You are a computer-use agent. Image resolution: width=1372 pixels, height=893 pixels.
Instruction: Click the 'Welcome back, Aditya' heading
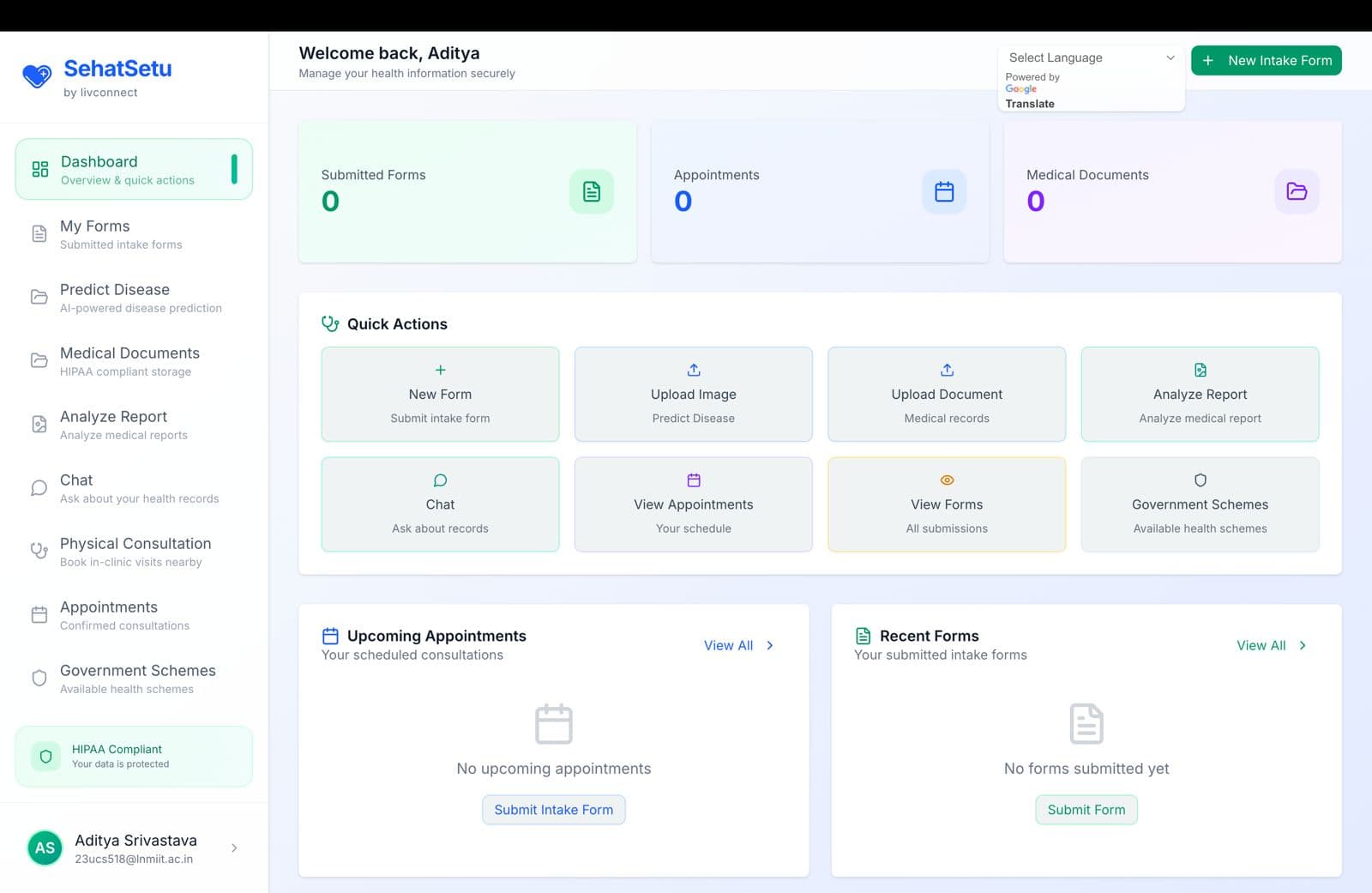point(389,53)
